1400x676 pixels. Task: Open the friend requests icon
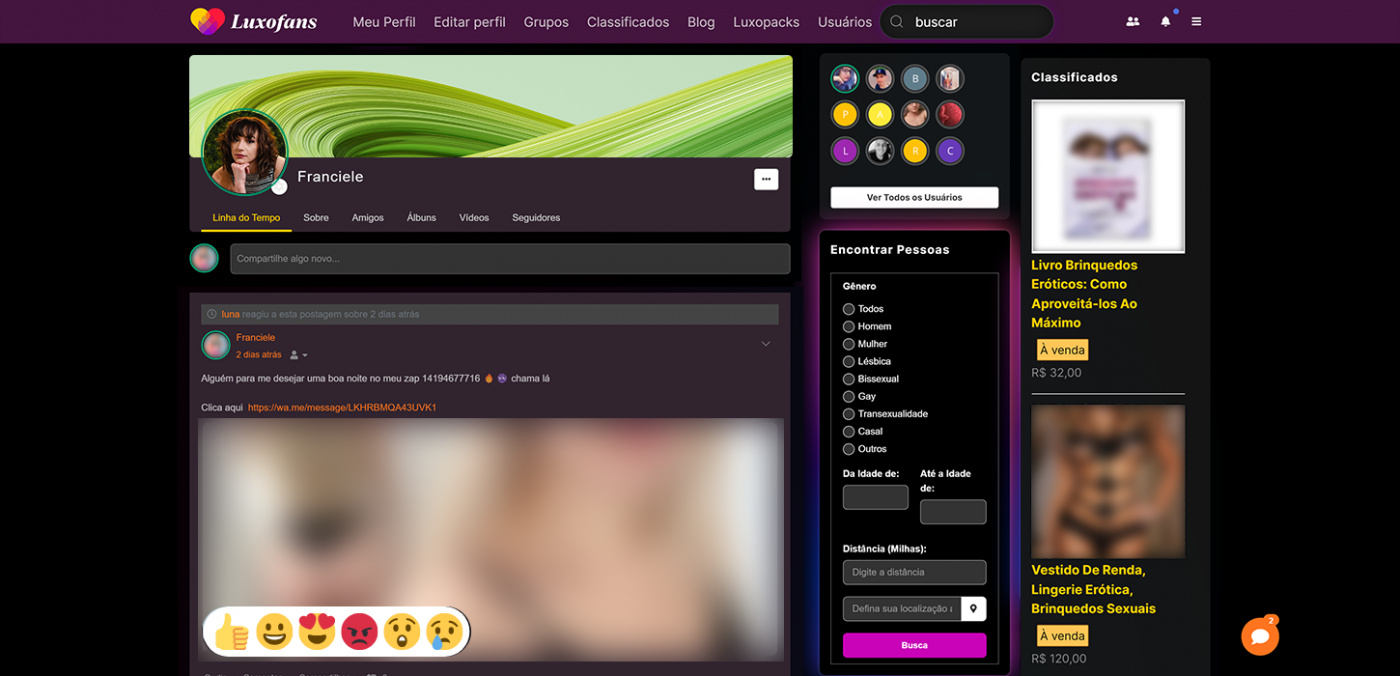1132,21
